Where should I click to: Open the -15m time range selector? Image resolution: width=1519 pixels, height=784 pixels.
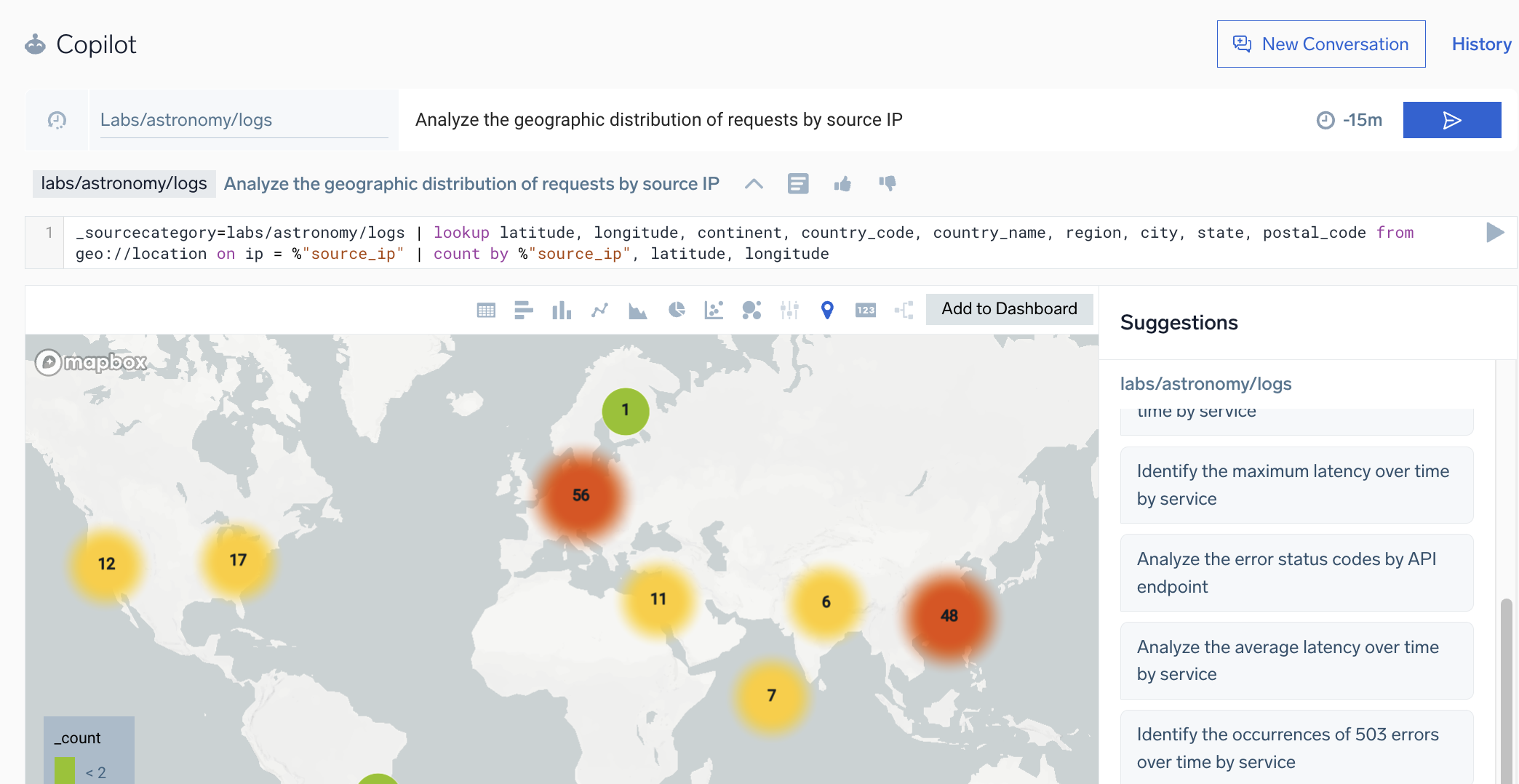(x=1349, y=120)
